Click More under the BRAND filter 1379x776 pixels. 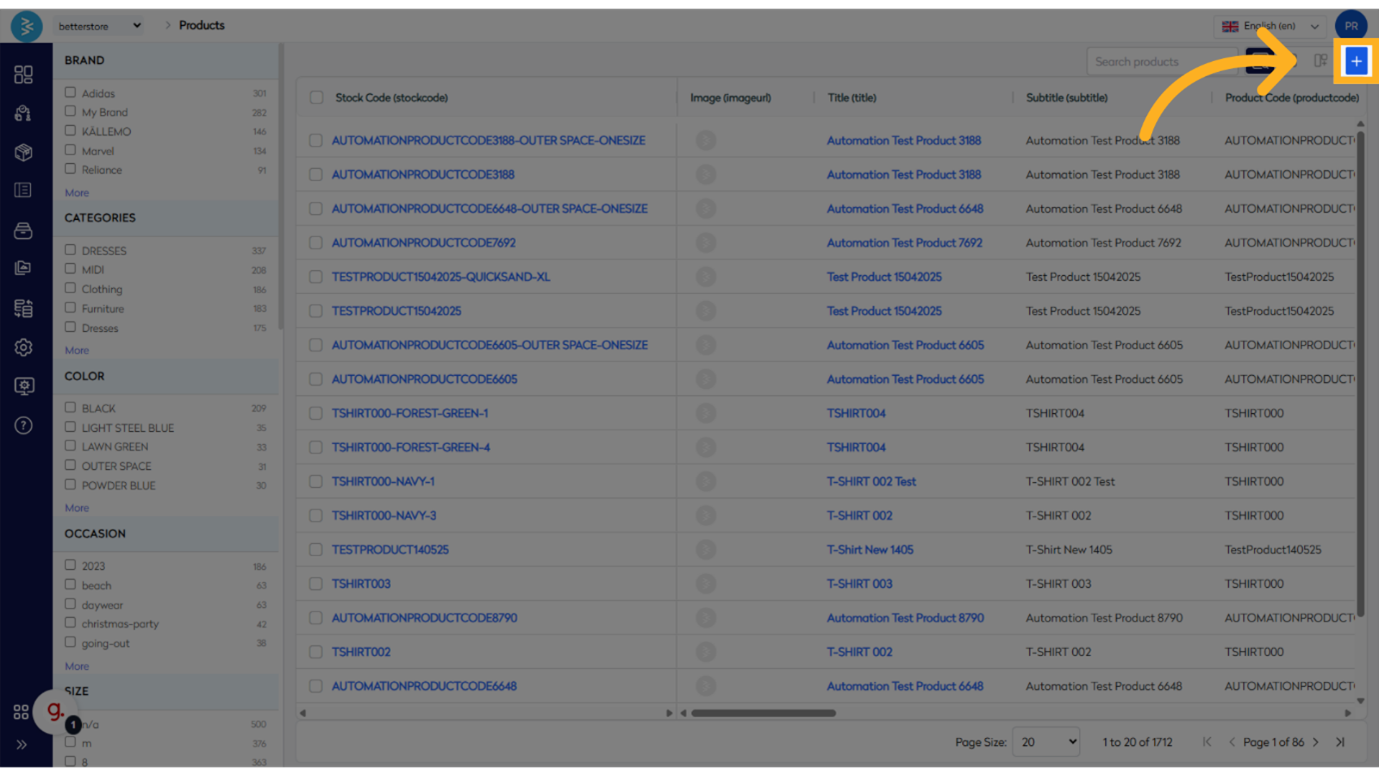coord(77,193)
